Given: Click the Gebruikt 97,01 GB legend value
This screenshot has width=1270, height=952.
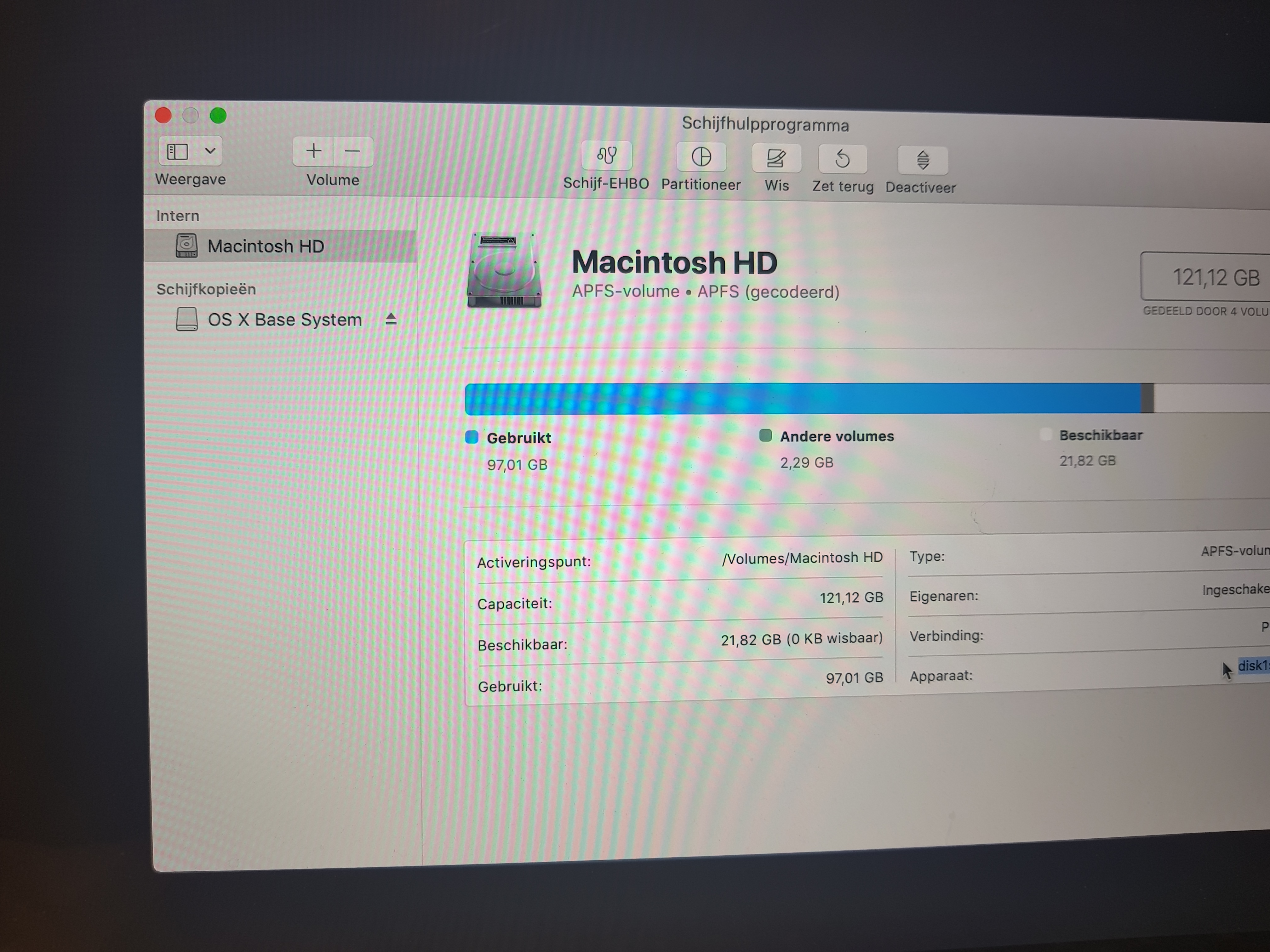Looking at the screenshot, I should 517,464.
